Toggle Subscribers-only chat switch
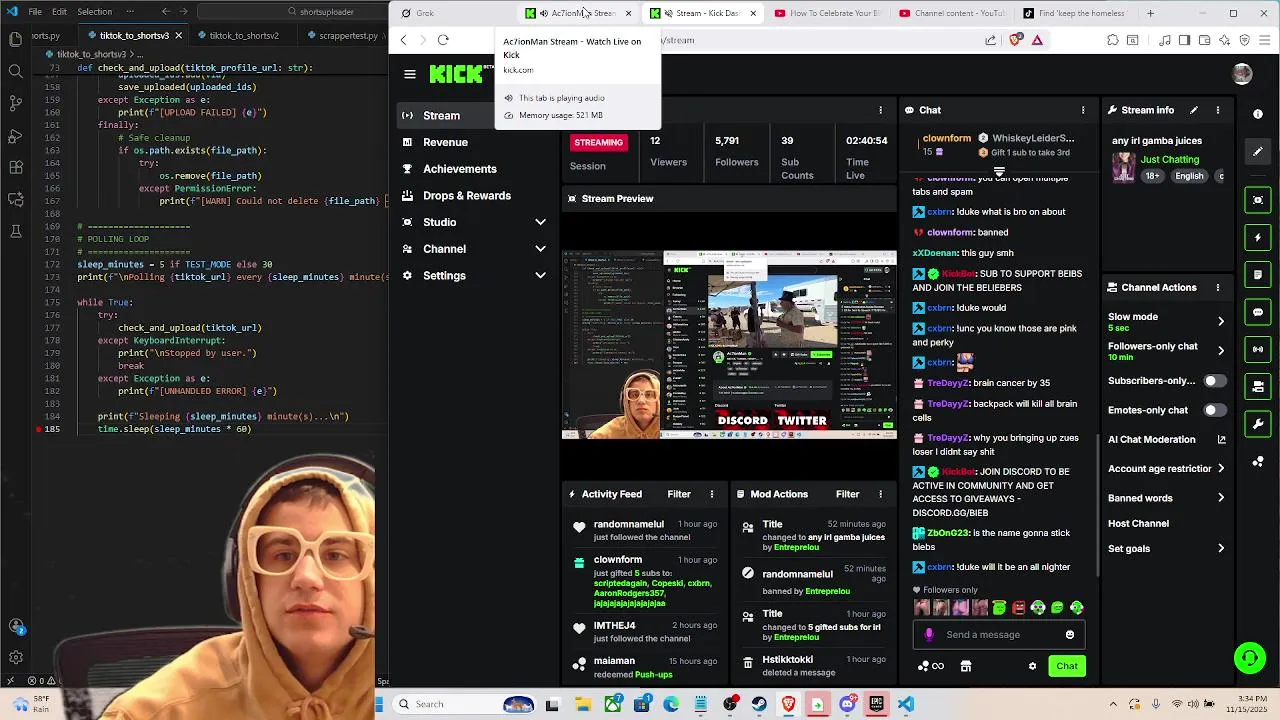This screenshot has height=720, width=1280. point(1215,381)
